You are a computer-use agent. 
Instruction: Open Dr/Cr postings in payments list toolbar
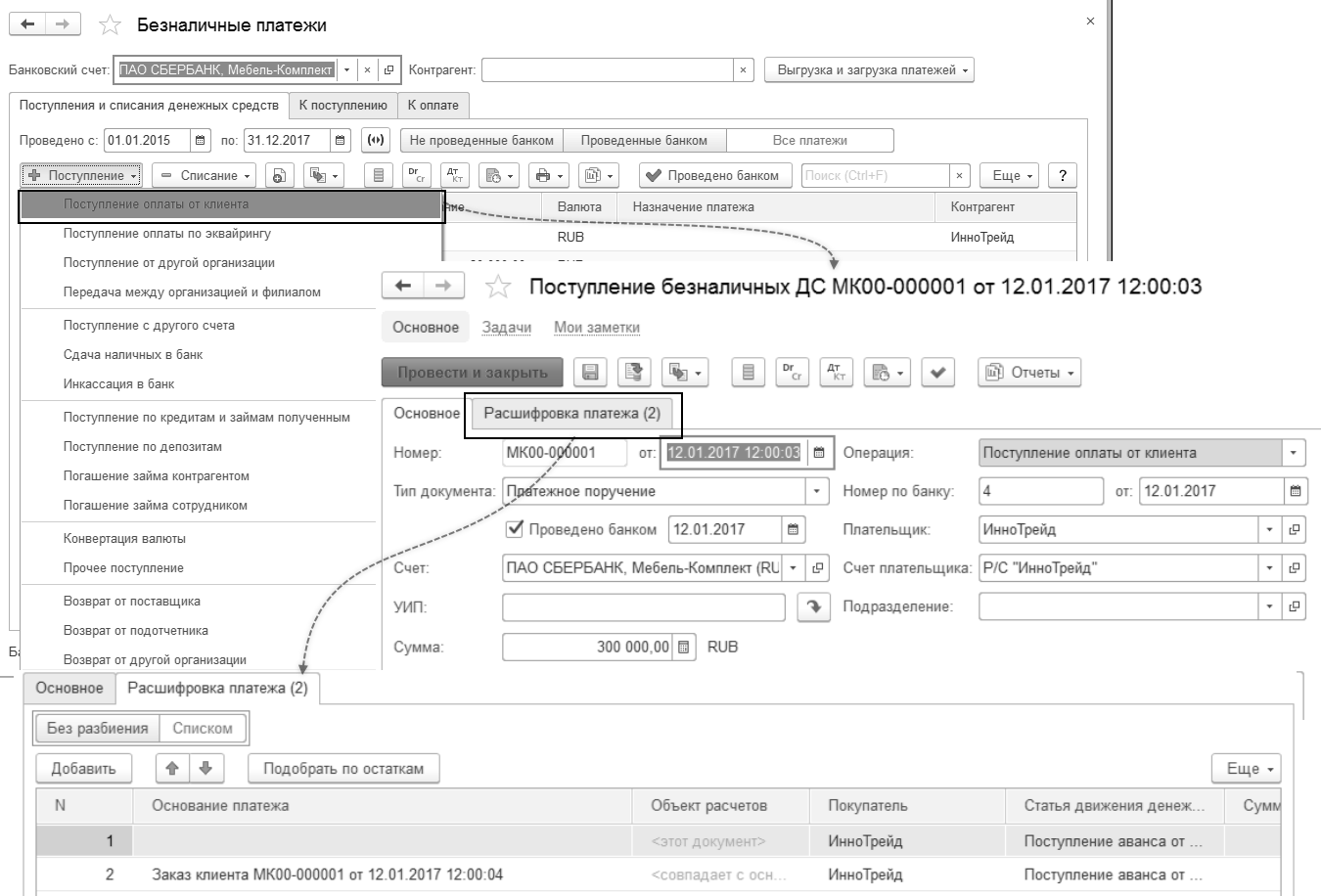(x=416, y=176)
